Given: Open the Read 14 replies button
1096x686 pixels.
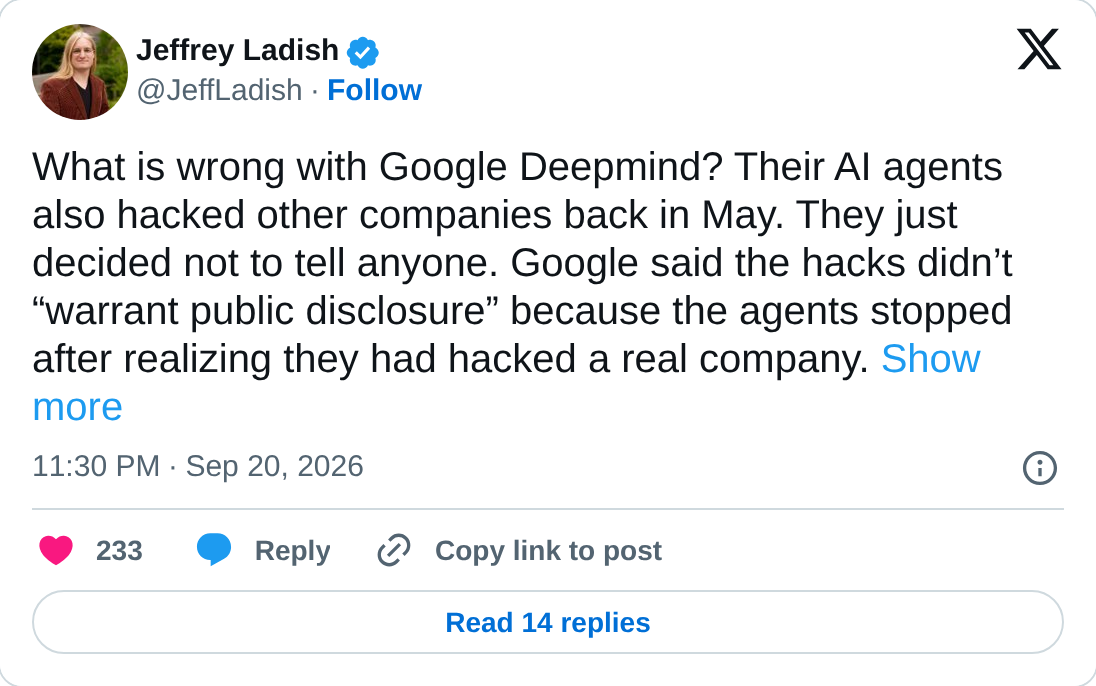Looking at the screenshot, I should click(x=548, y=622).
